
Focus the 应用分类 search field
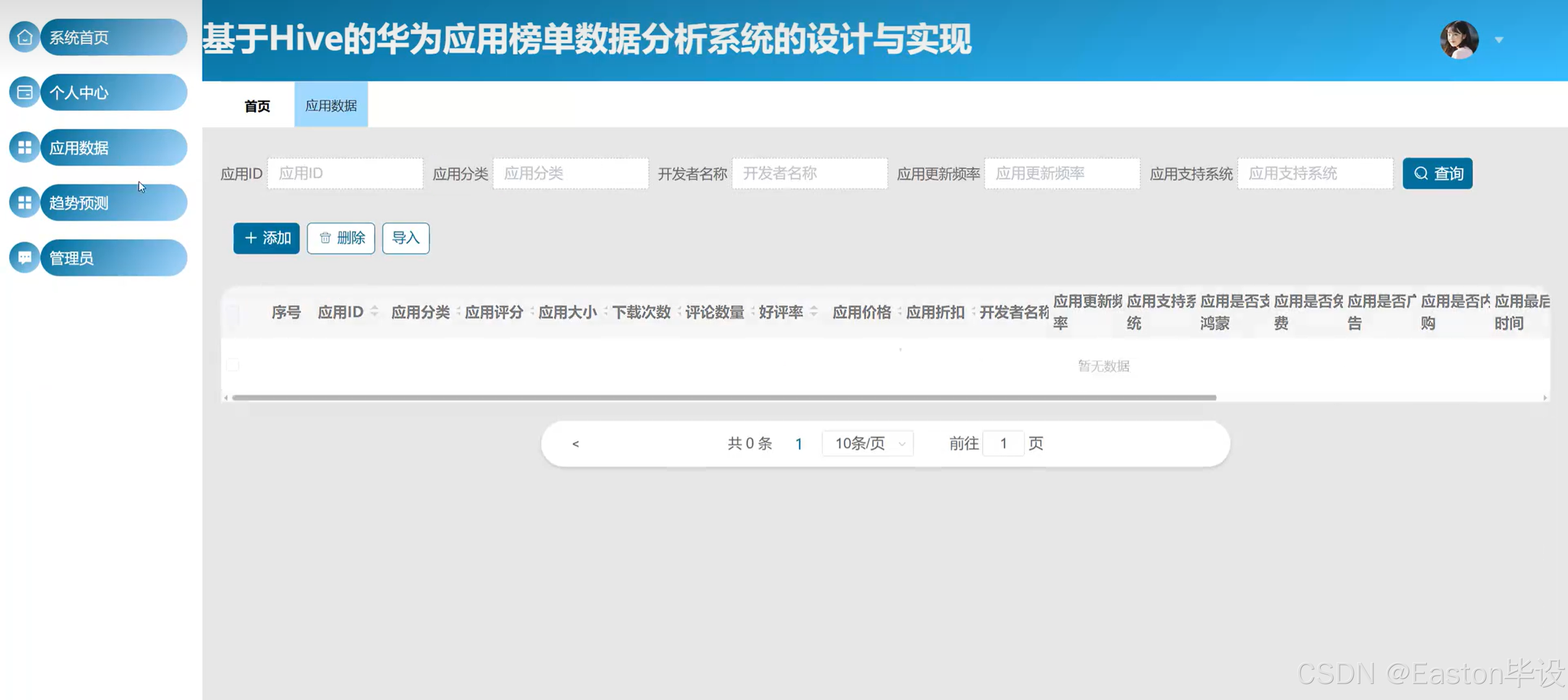pyautogui.click(x=571, y=173)
